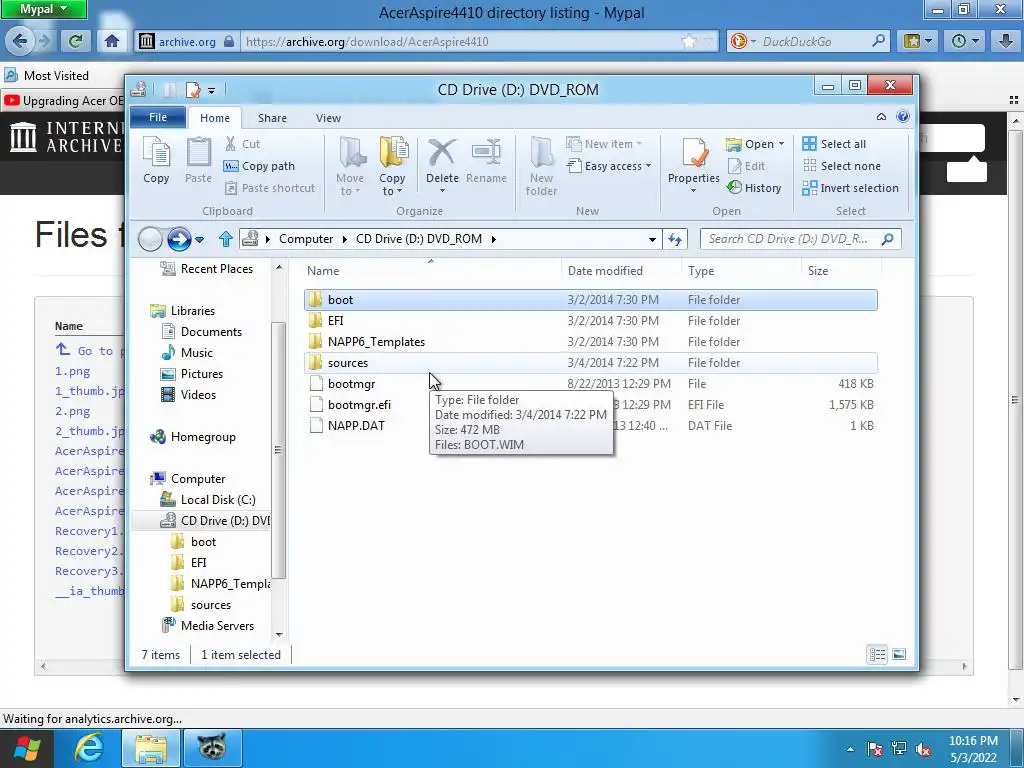Click the Mypal bookmarks star menu icon
This screenshot has height=768, width=1024.
[918, 41]
